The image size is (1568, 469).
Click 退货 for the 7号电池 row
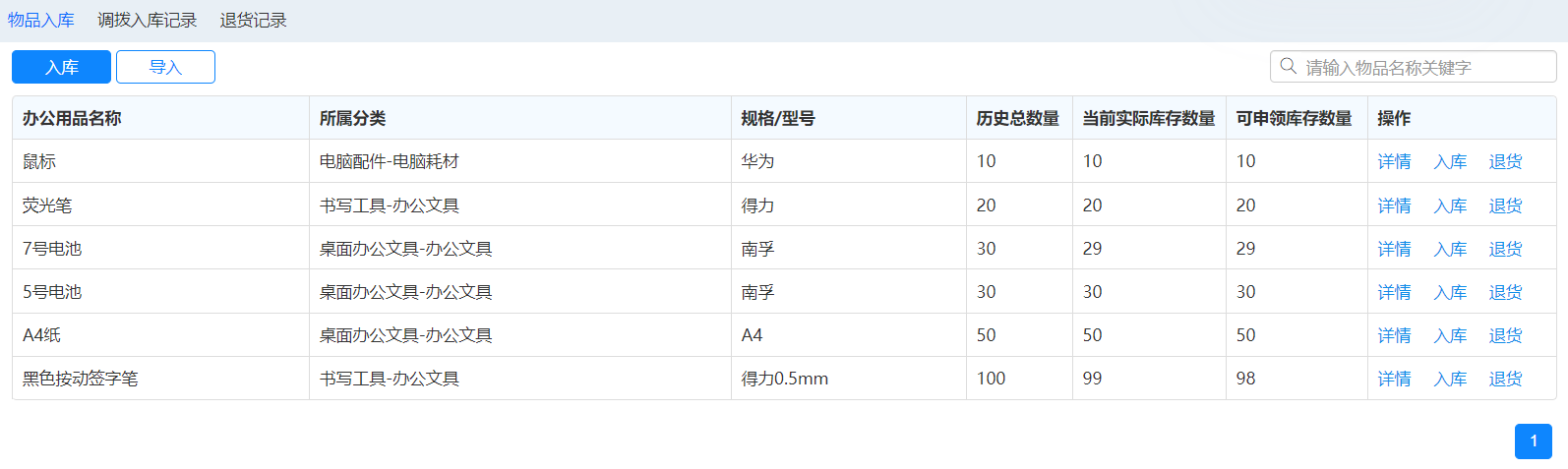[1505, 249]
